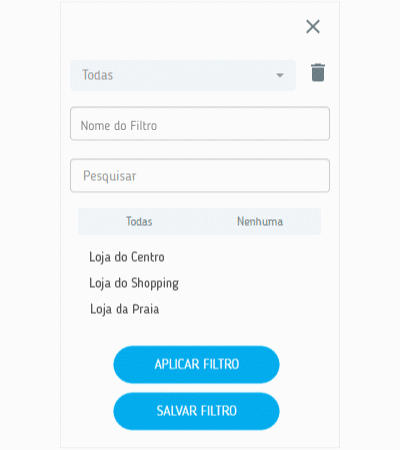Pick Loja do Centro from the store list
The width and height of the screenshot is (400, 450).
coord(127,257)
